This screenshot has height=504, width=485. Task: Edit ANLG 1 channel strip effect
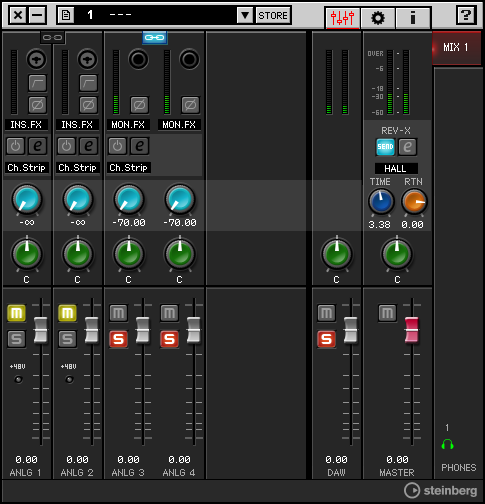(38, 146)
